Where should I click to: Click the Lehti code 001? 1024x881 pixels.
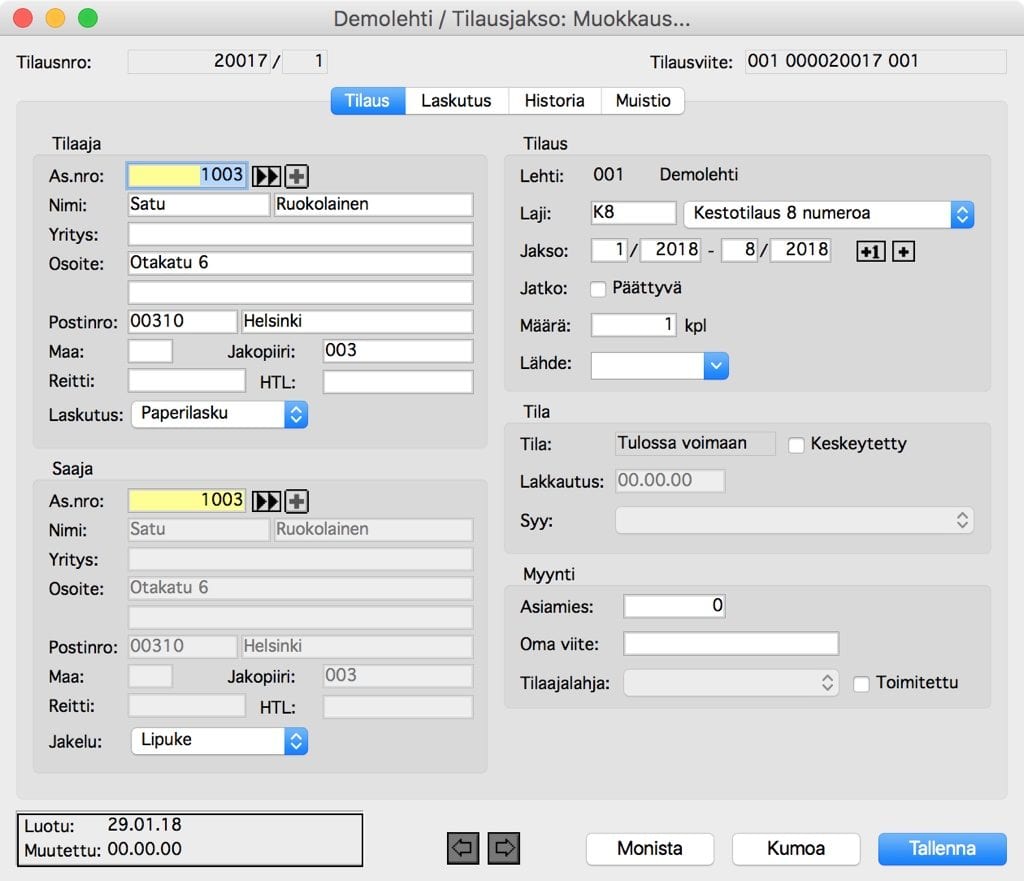pyautogui.click(x=608, y=175)
